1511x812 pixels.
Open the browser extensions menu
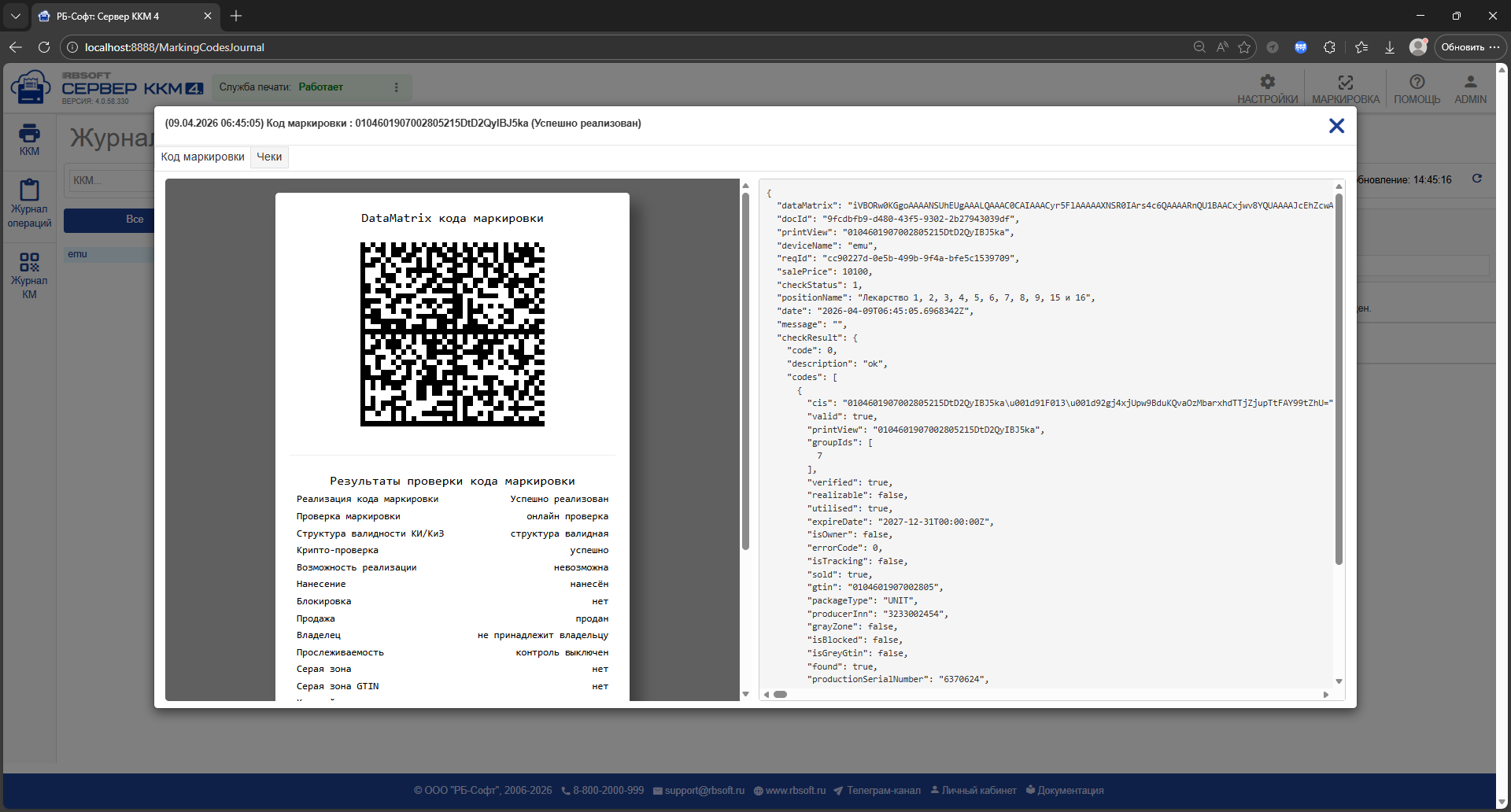(1329, 47)
